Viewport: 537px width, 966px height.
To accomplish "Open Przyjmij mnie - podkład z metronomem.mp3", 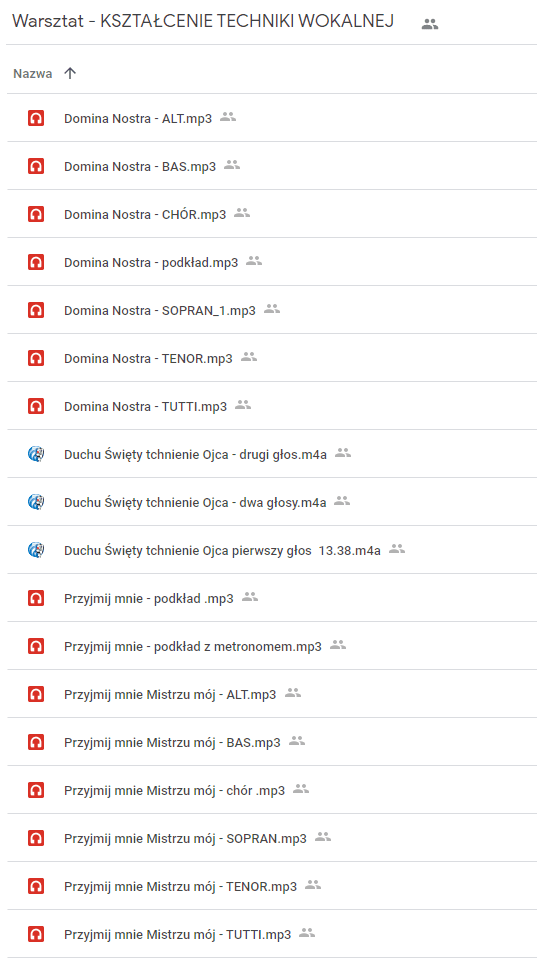I will click(272, 646).
